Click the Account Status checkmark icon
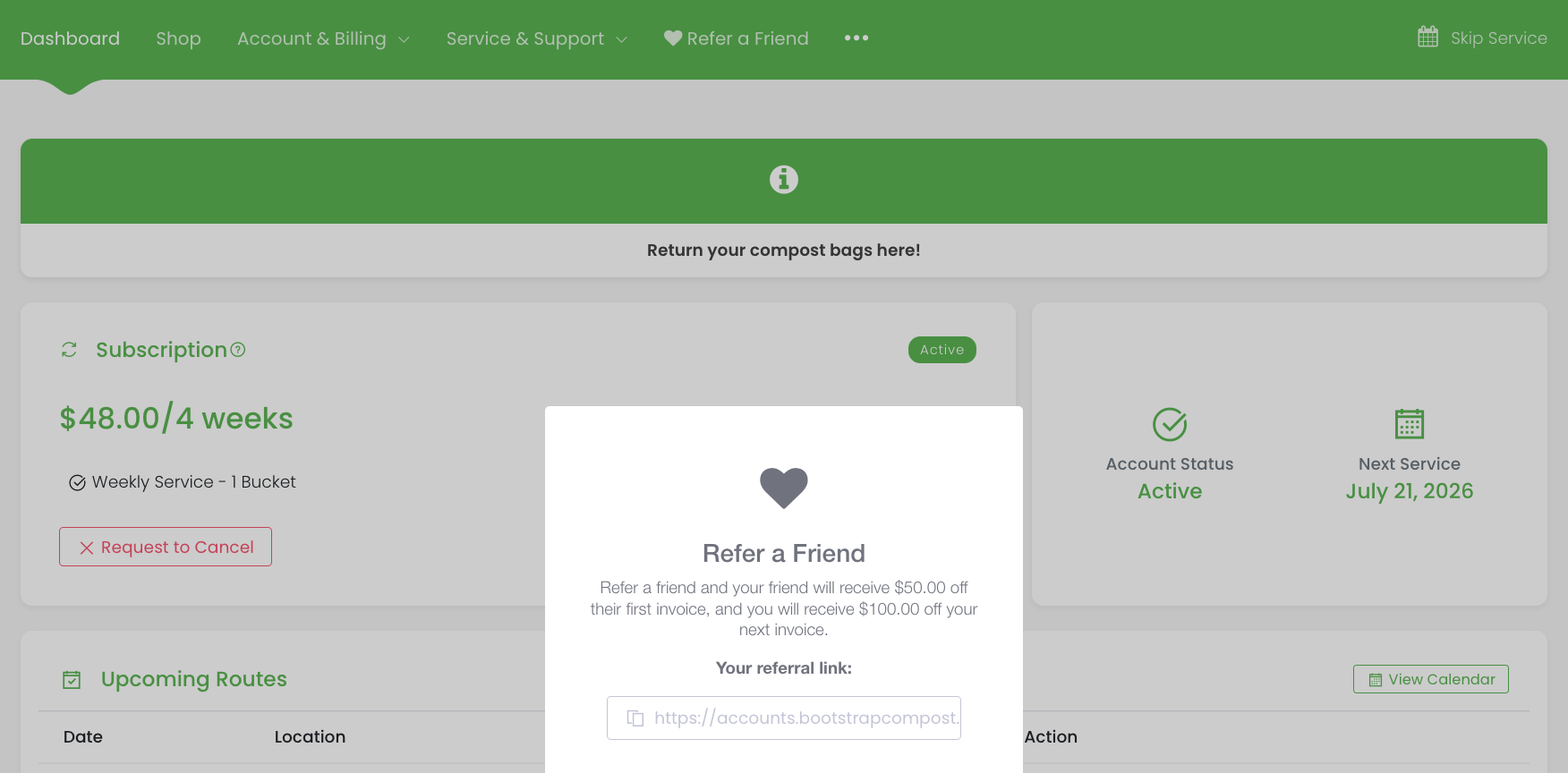Viewport: 1568px width, 773px height. point(1170,424)
